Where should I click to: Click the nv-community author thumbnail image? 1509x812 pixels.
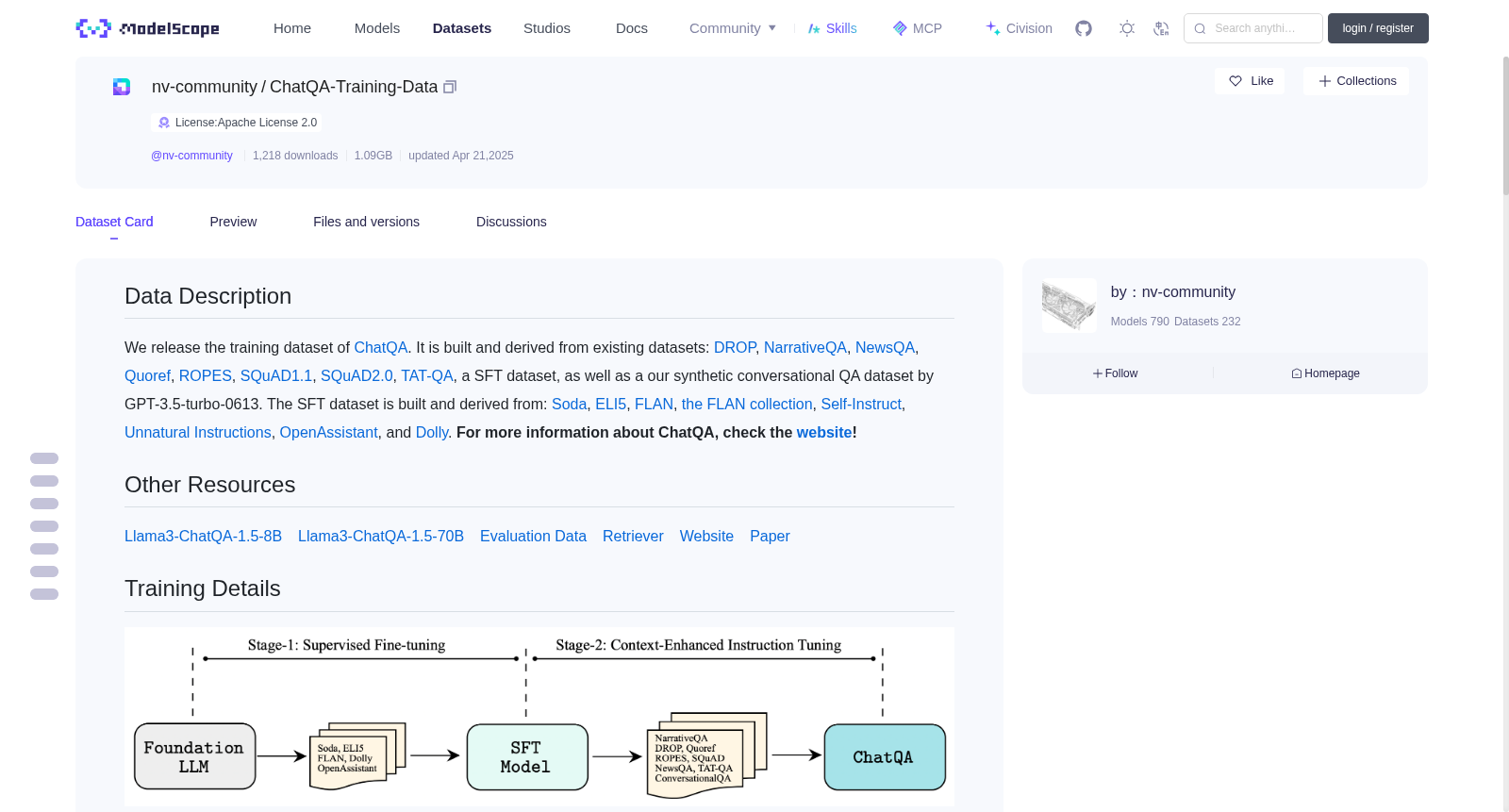1070,306
